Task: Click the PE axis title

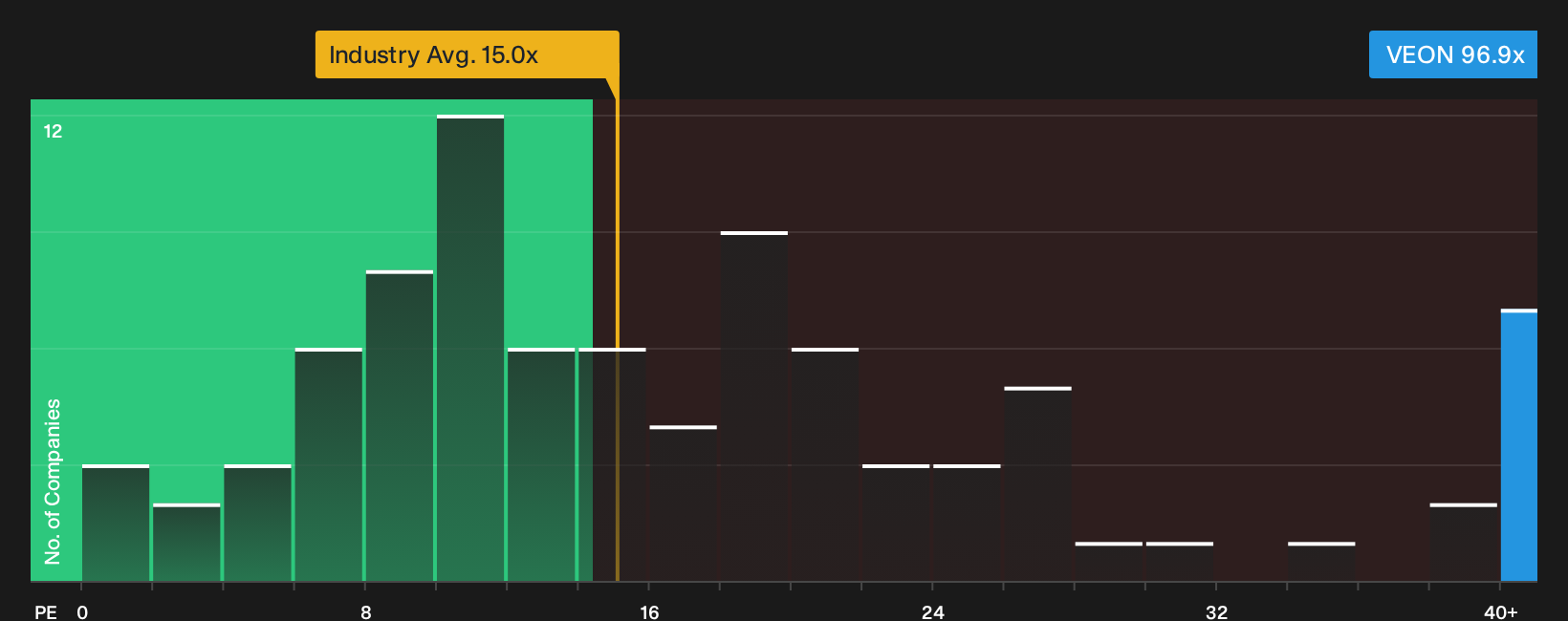Action: tap(46, 611)
